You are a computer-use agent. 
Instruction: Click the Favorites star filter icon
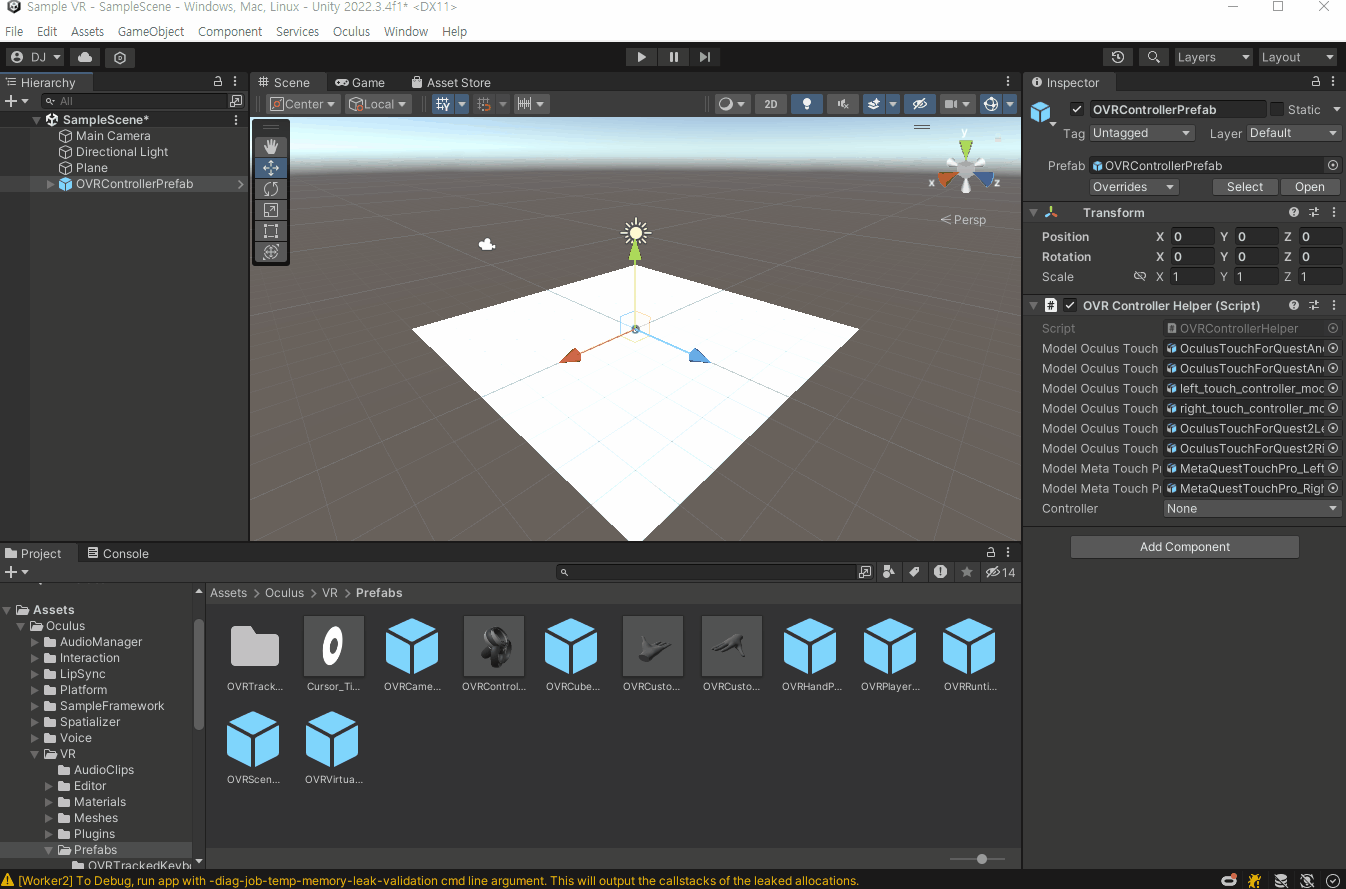point(967,572)
